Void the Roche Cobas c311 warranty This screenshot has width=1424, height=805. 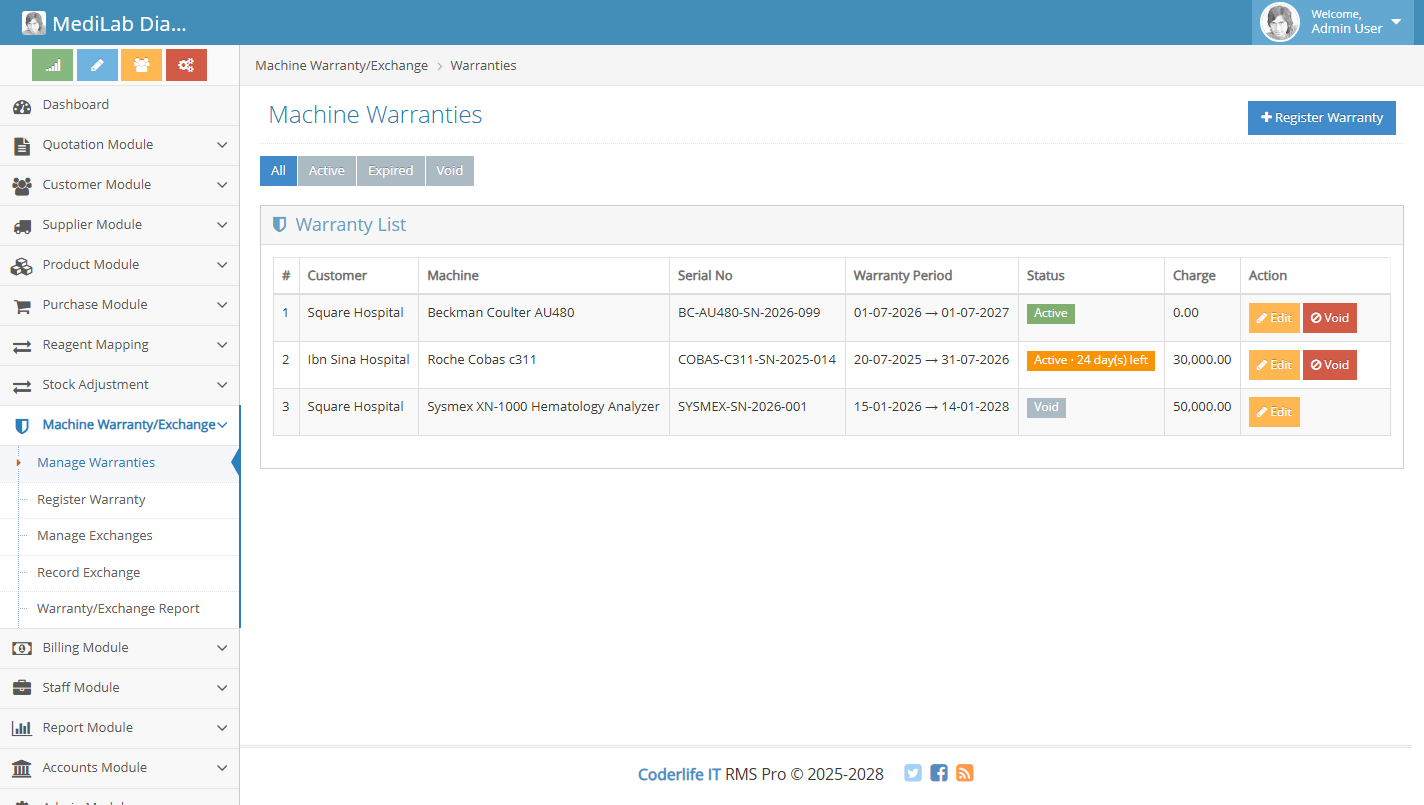click(x=1330, y=365)
